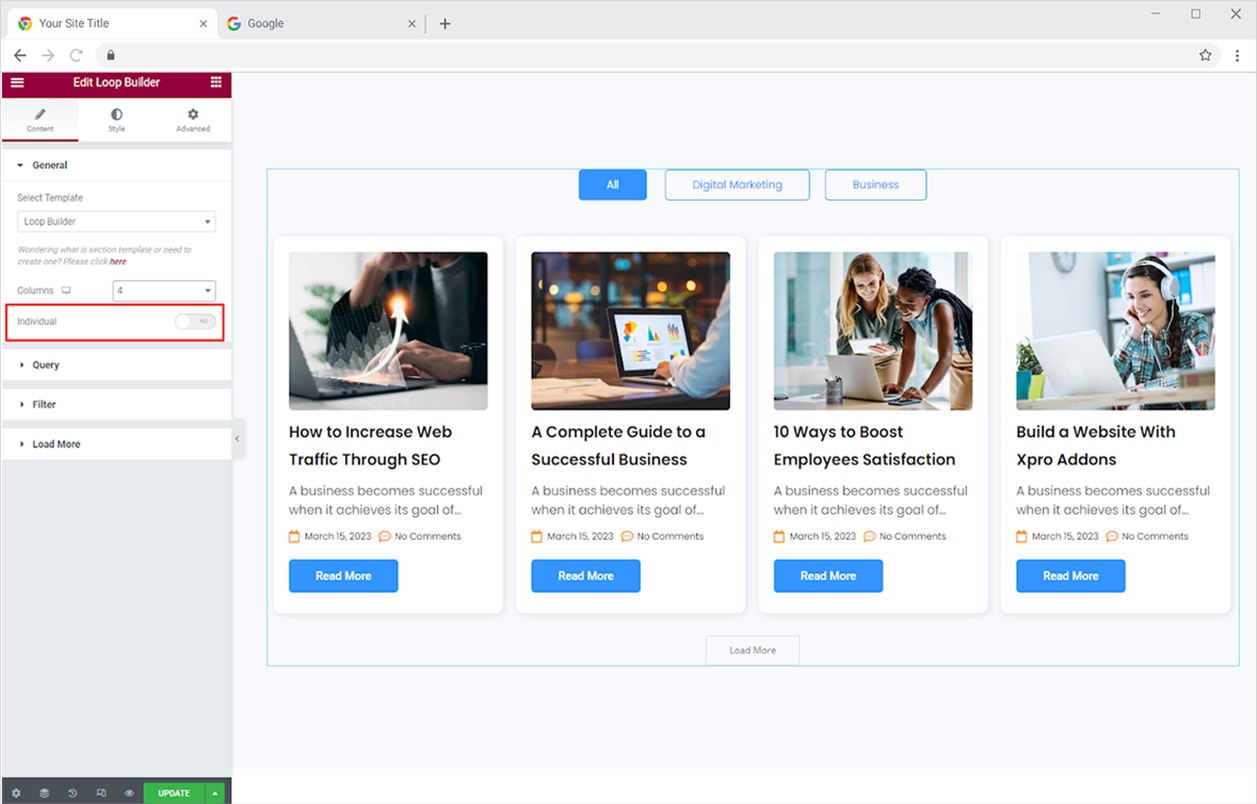The image size is (1257, 804).
Task: Switch to the Style tab
Action: (116, 120)
